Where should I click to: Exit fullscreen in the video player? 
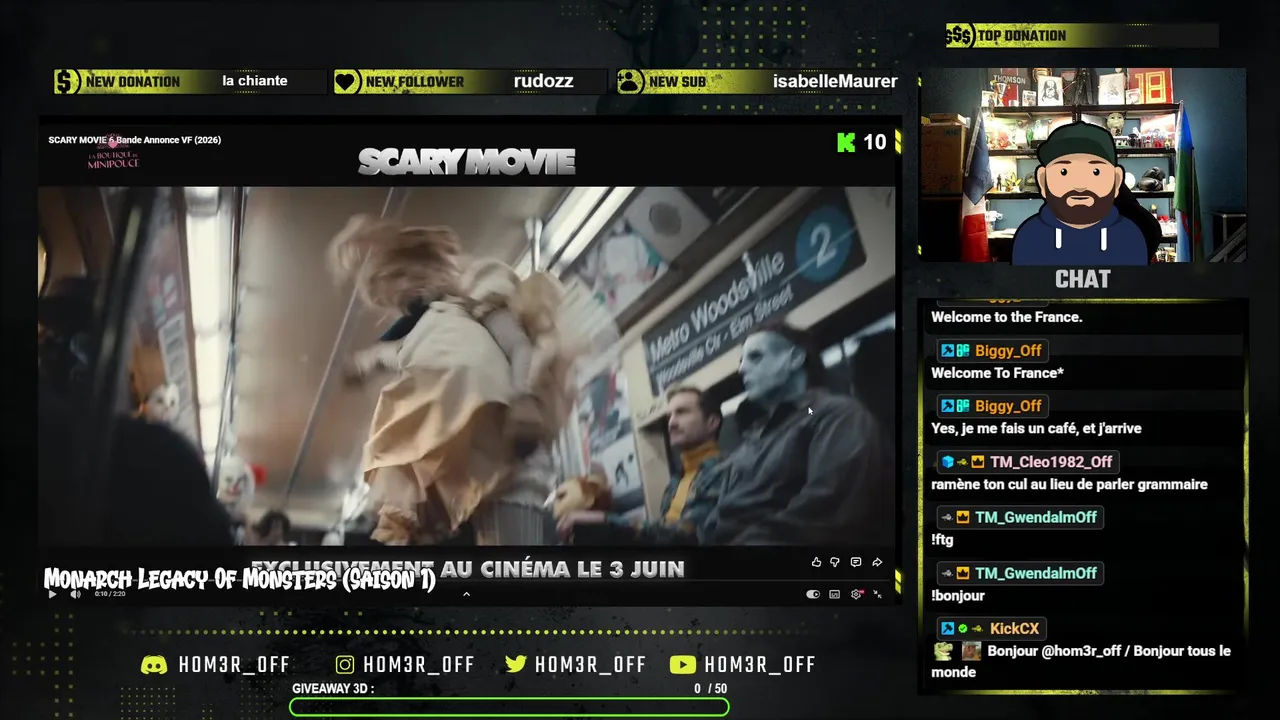(x=877, y=594)
